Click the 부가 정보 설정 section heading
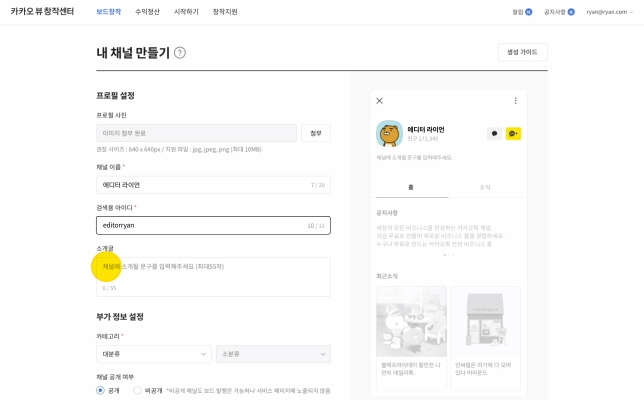The height and width of the screenshot is (400, 644). coord(120,317)
